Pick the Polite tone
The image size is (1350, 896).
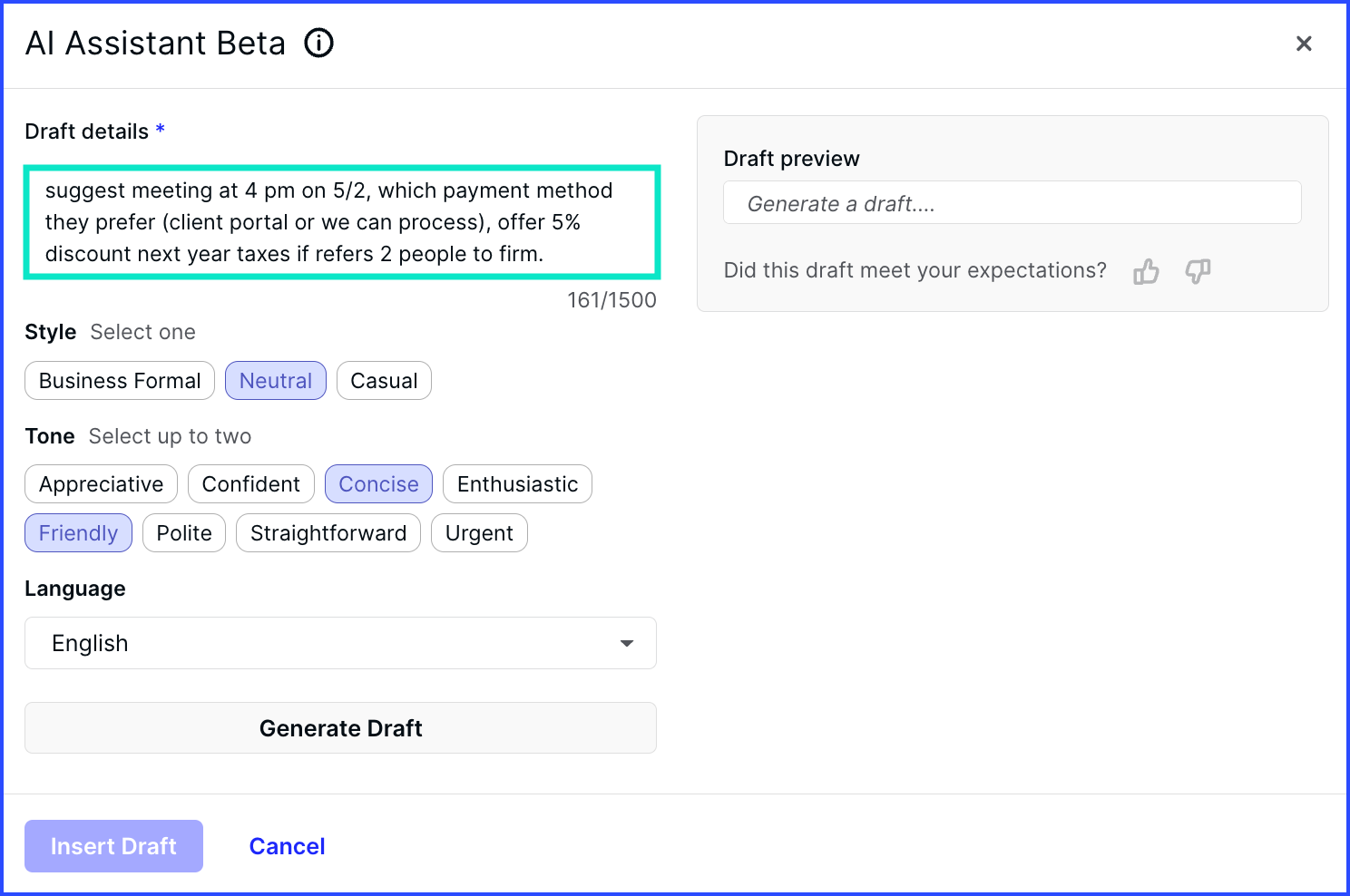(x=184, y=533)
